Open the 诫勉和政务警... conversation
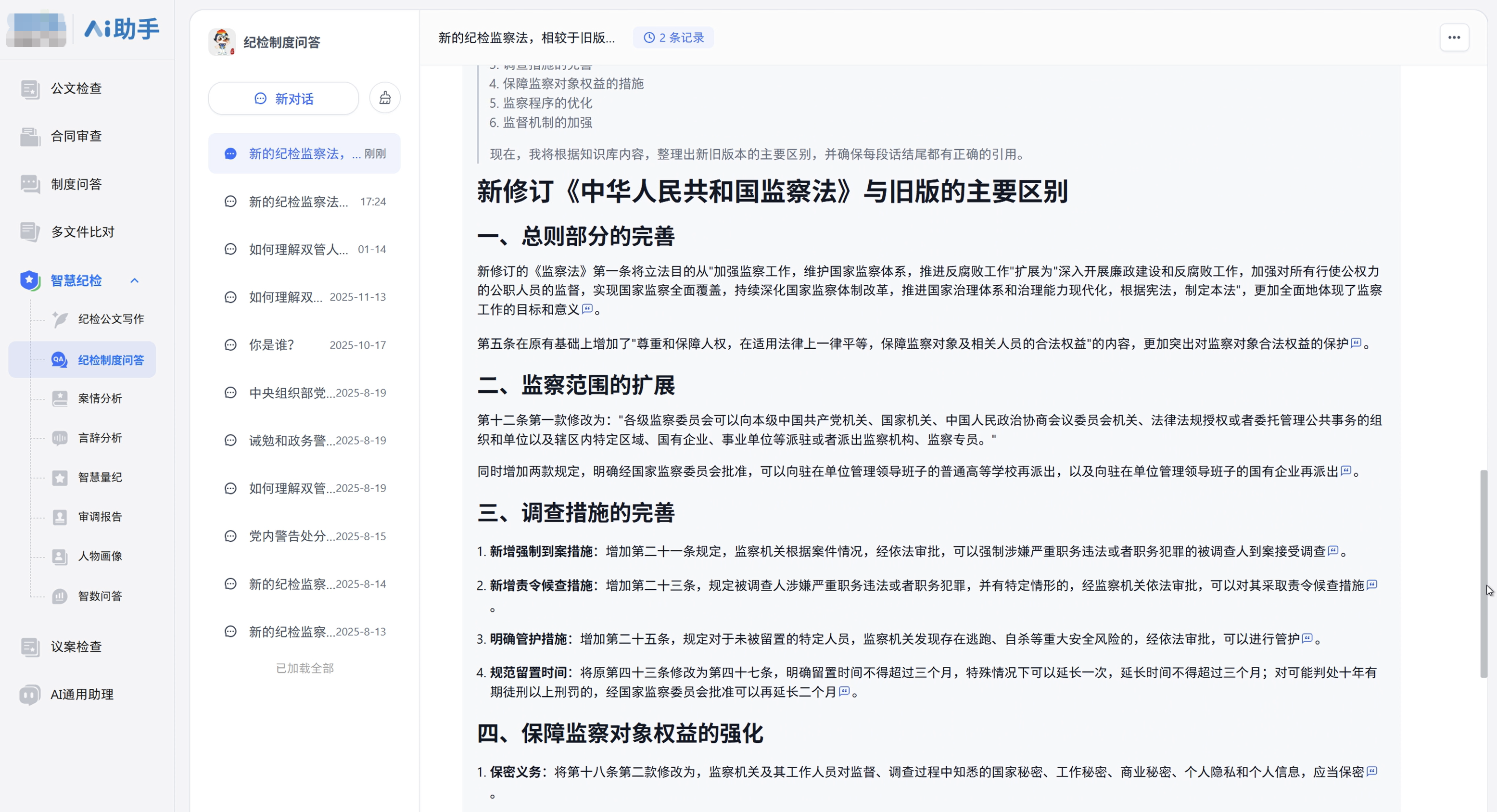This screenshot has height=812, width=1497. pos(304,441)
